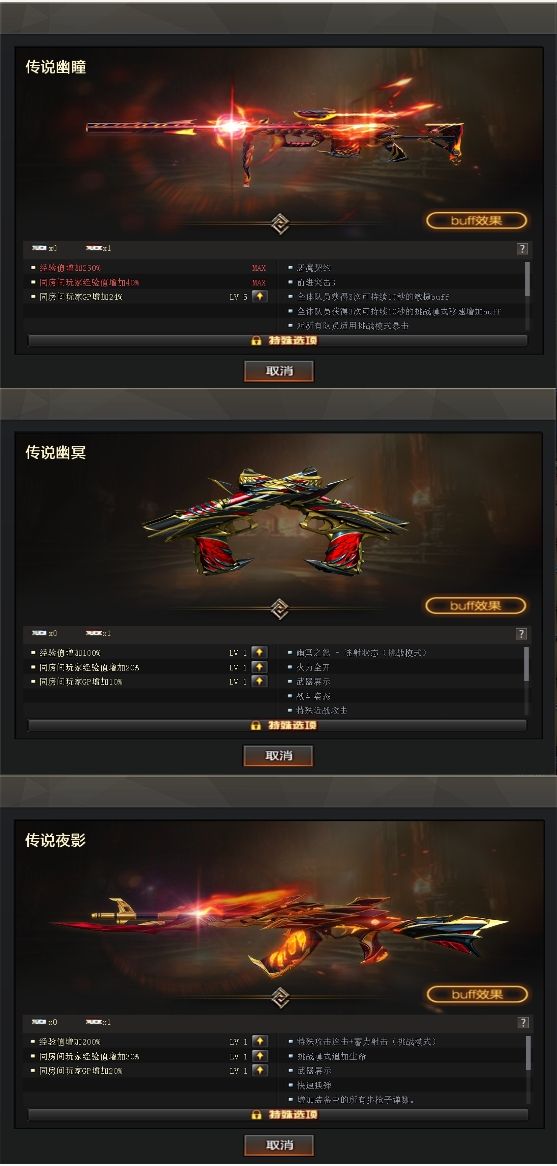Image resolution: width=557 pixels, height=1166 pixels.
Task: Click question mark icon in 传说幽冥 panel
Action: point(523,634)
